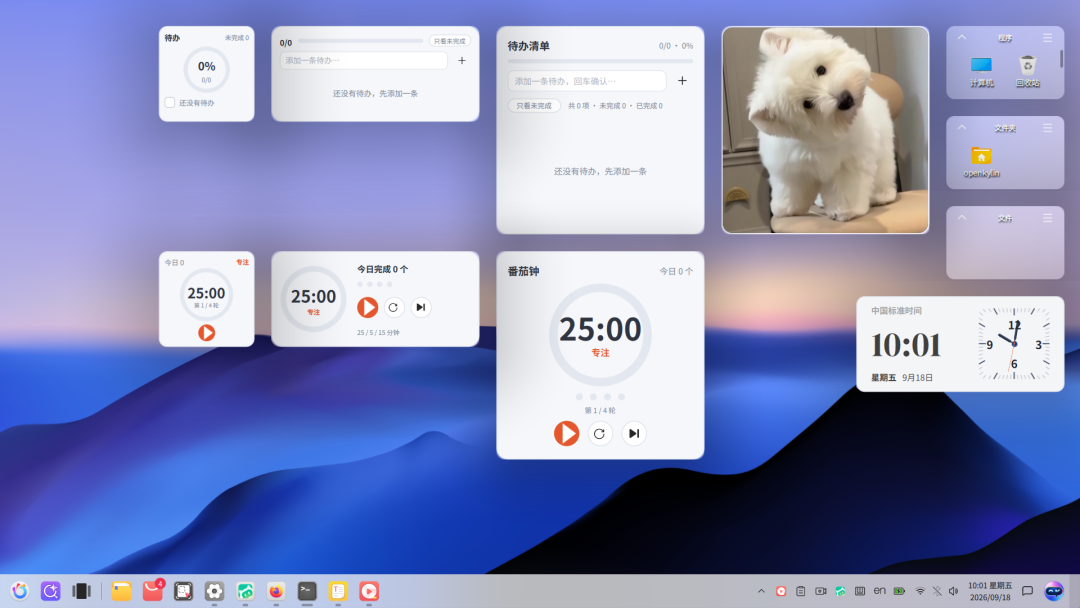1080x608 pixels.
Task: Focus the 添加一条待办，回车确认 input field
Action: (587, 81)
